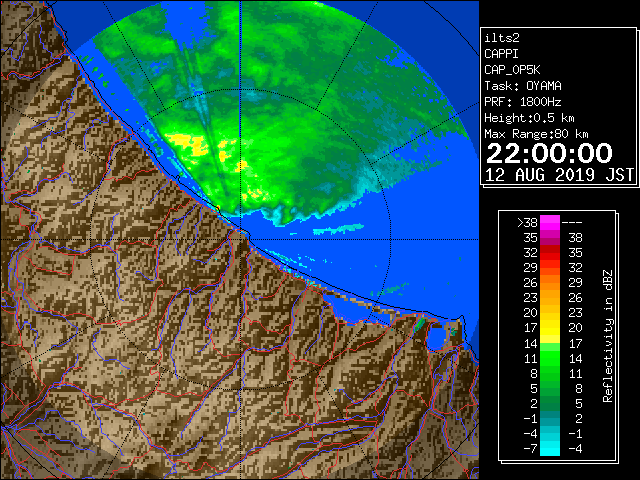
Task: Click the 'CAP_OP5K' label
Action: click(512, 70)
